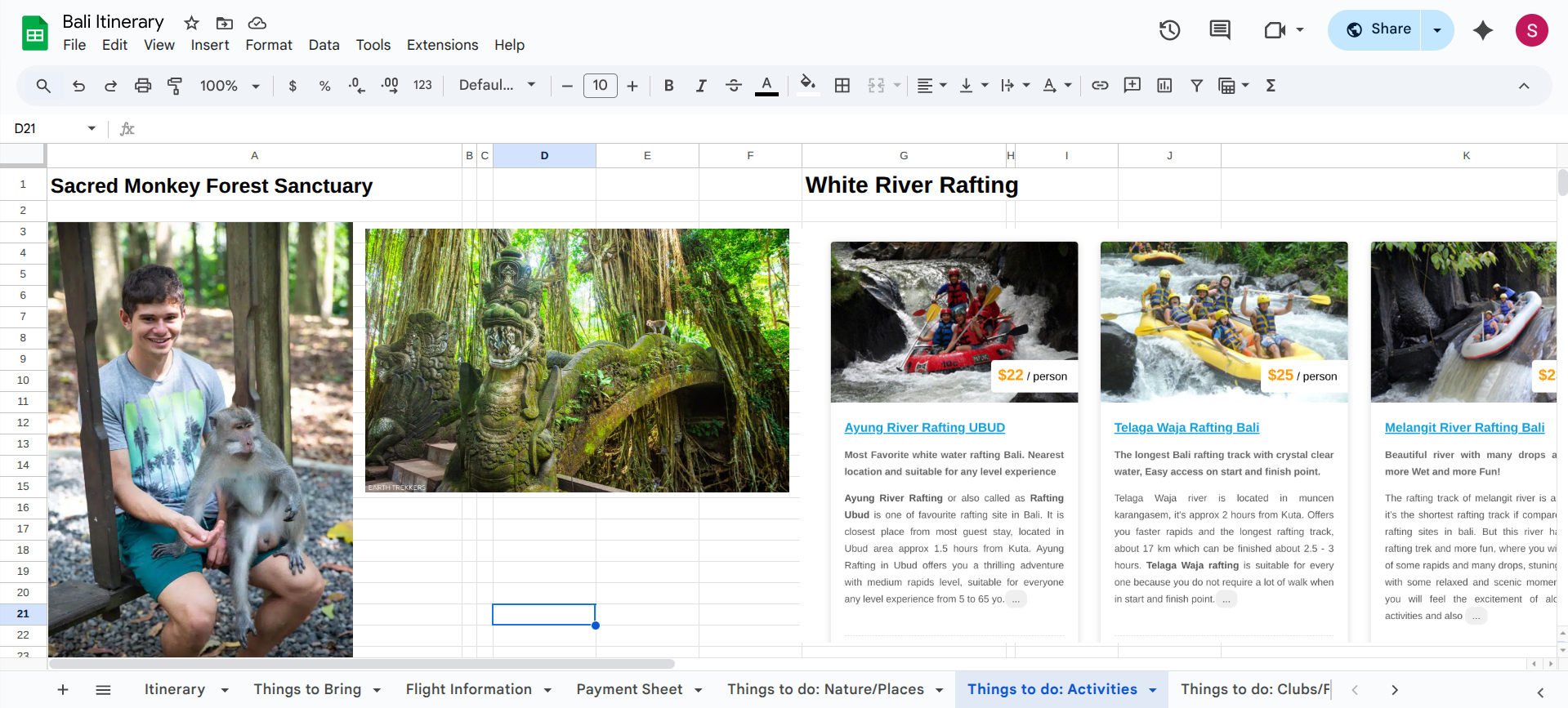Follow the Melangit River Rafting Bali link

[1464, 427]
